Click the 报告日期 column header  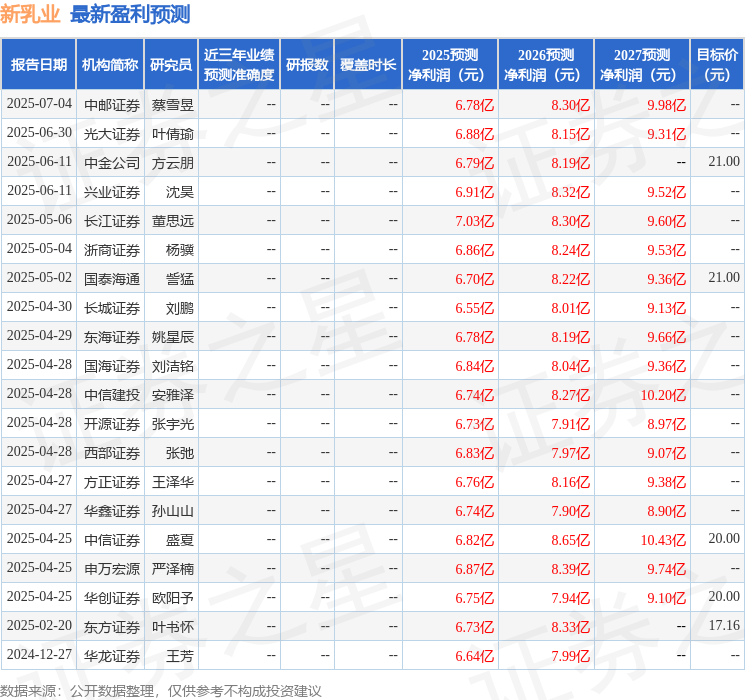click(x=38, y=65)
